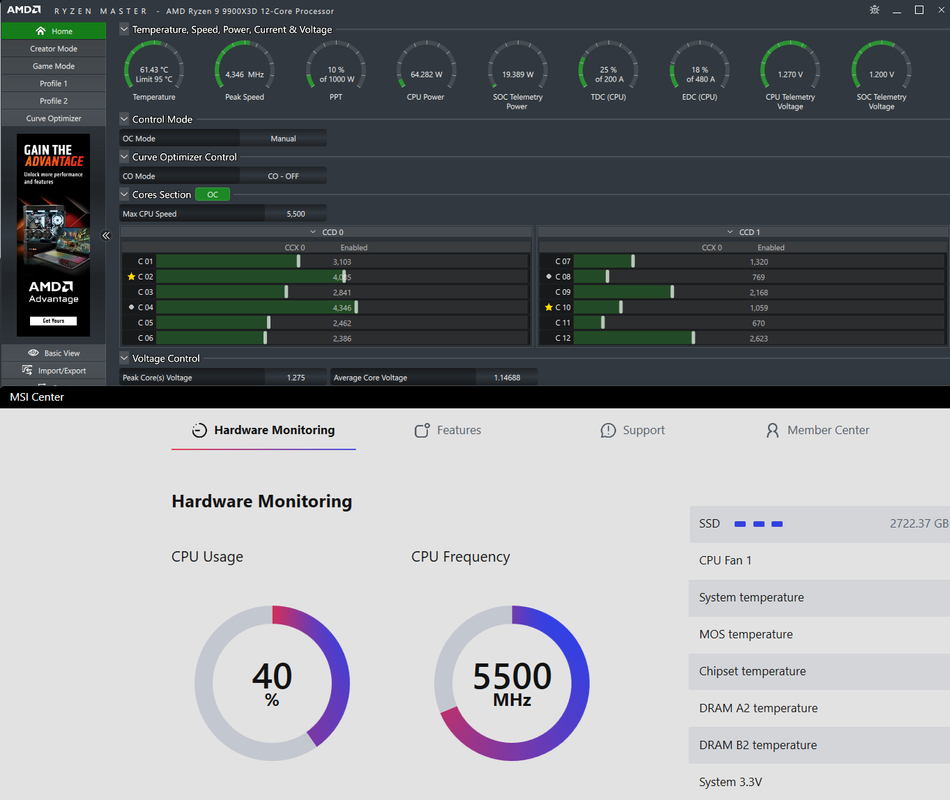Click the TDC (CPU) gauge
950x800 pixels.
click(608, 66)
